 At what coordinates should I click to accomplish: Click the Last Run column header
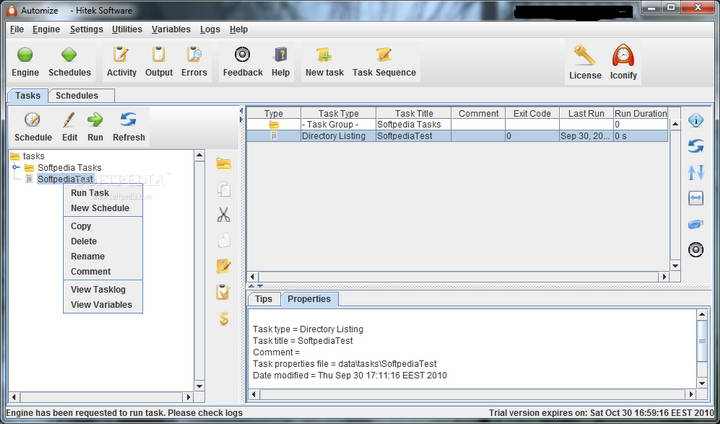pyautogui.click(x=586, y=113)
